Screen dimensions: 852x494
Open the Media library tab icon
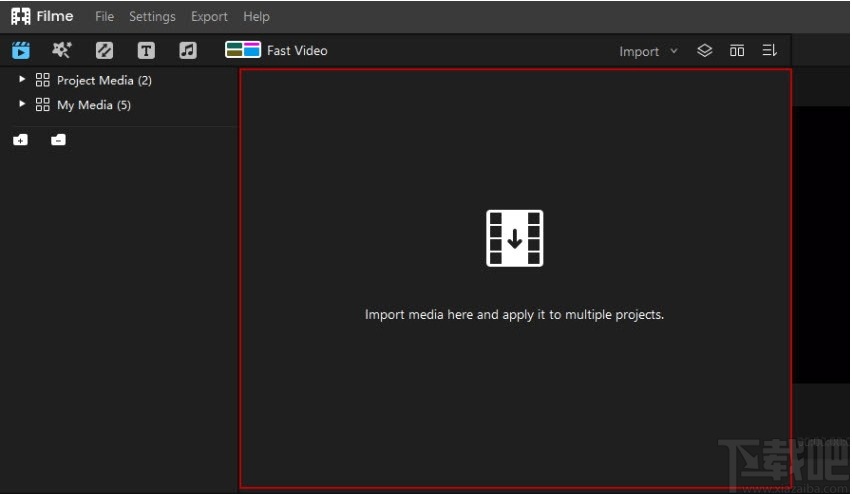[x=21, y=51]
